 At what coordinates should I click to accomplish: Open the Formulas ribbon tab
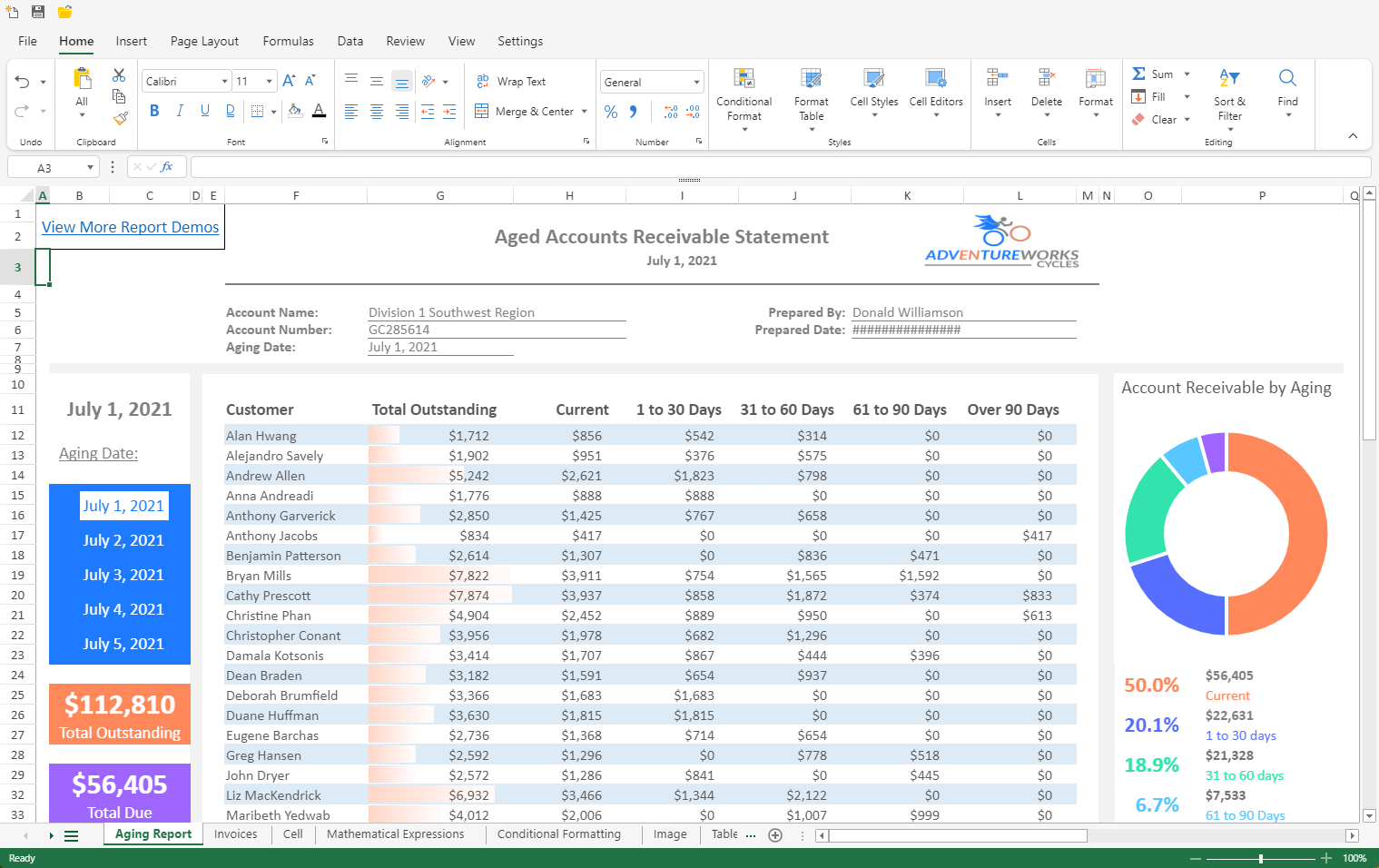288,41
